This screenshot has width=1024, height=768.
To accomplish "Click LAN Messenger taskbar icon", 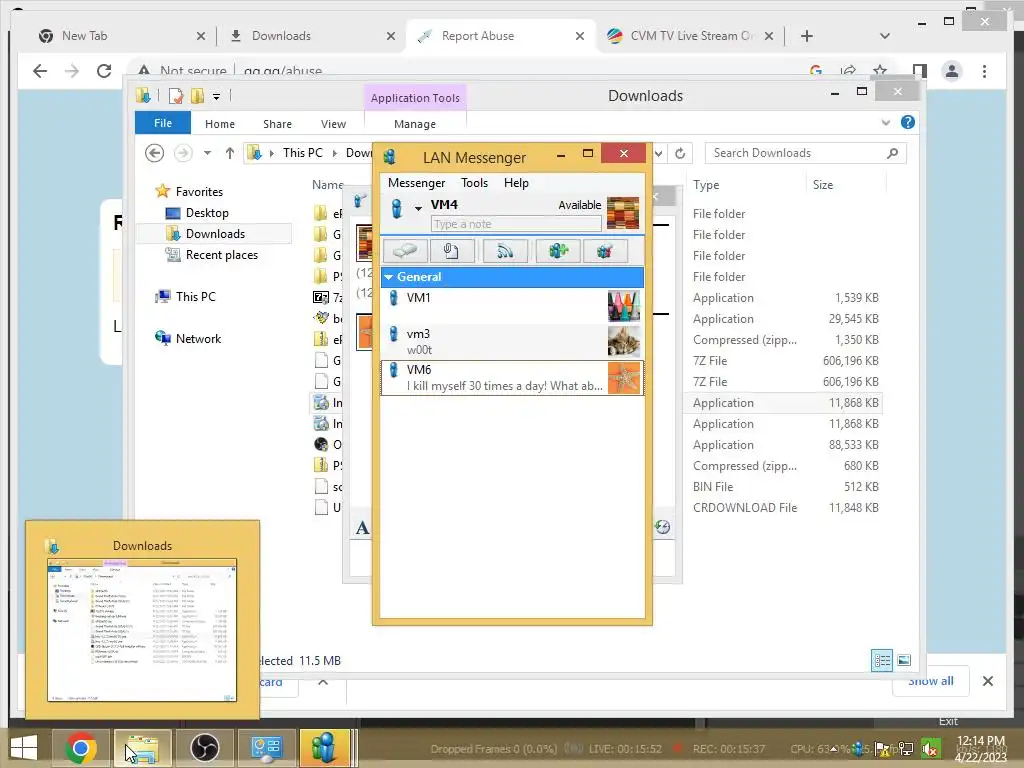I will pyautogui.click(x=324, y=748).
